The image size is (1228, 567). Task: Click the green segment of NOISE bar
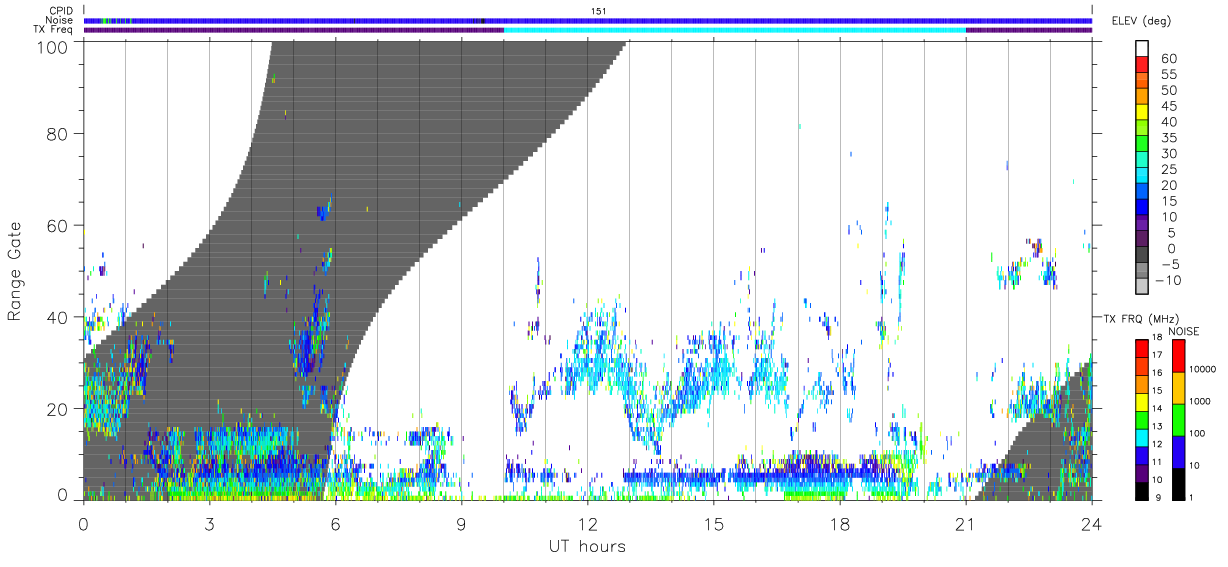tap(1178, 419)
